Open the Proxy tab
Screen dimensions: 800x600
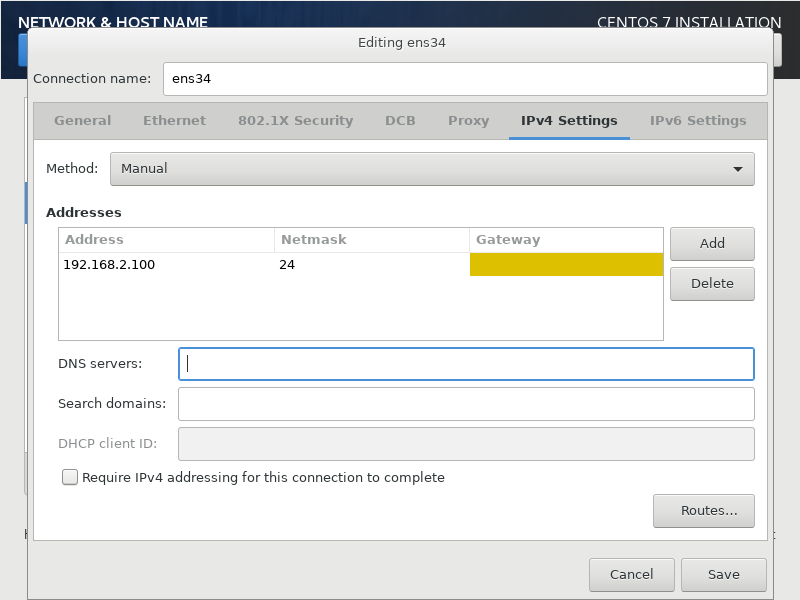468,121
